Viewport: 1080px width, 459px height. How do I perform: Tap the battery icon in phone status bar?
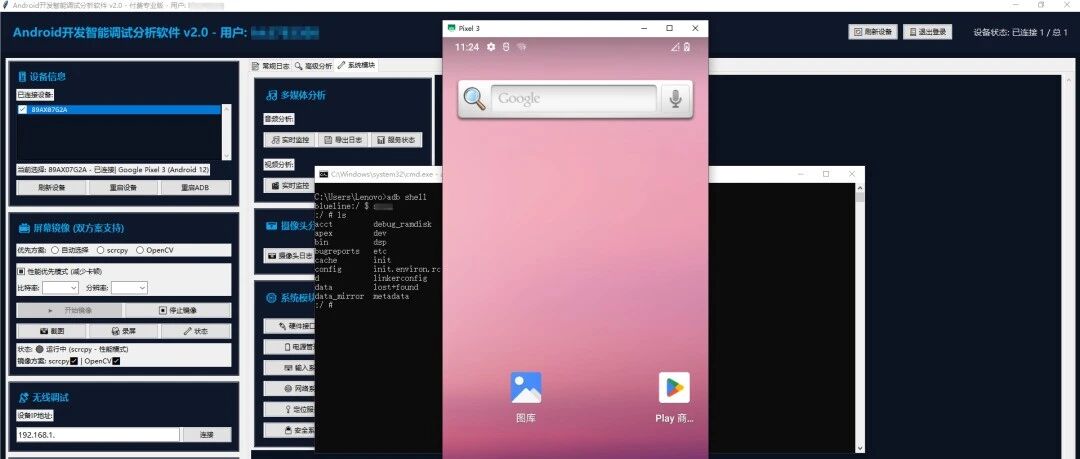(687, 47)
